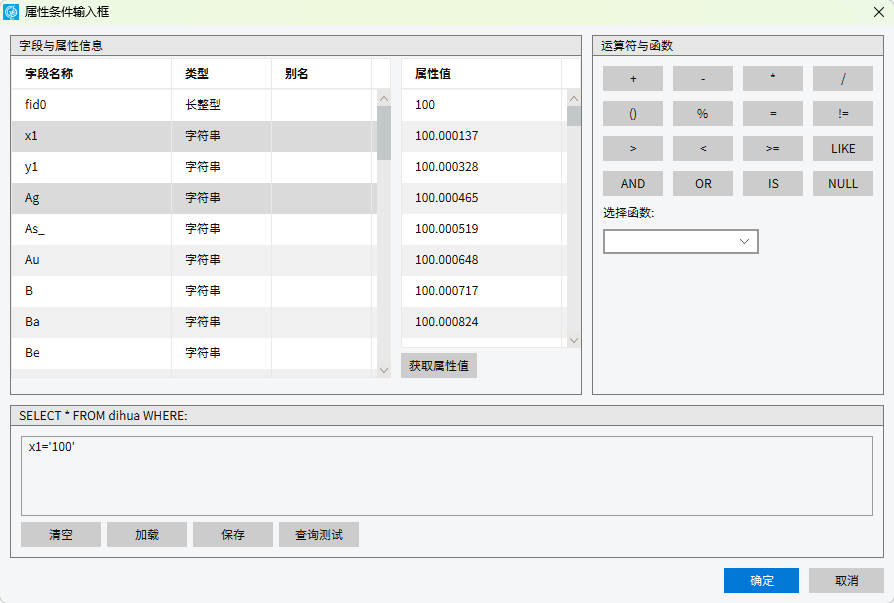Close the 属性条件输入框 dialog window
The height and width of the screenshot is (603, 894).
click(x=878, y=12)
